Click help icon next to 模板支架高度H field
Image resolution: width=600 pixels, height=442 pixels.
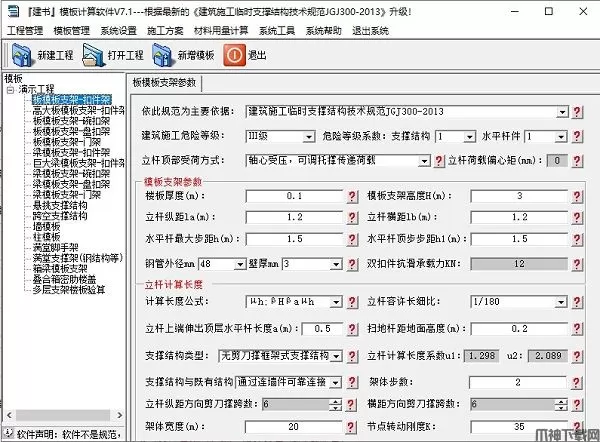coord(577,197)
